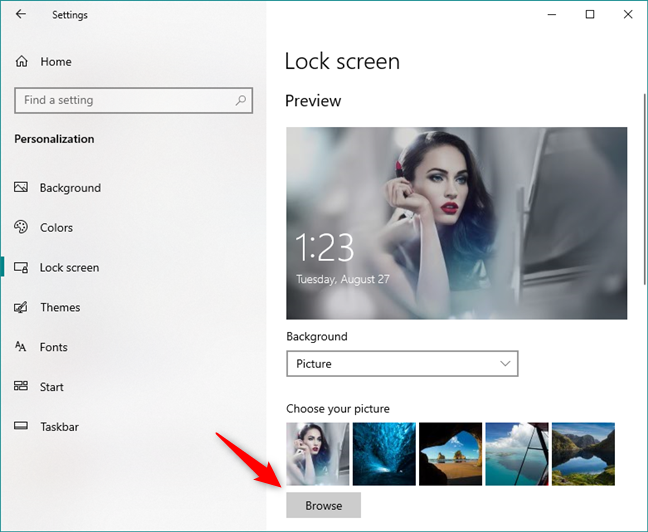Click the Taskbar icon

21,427
